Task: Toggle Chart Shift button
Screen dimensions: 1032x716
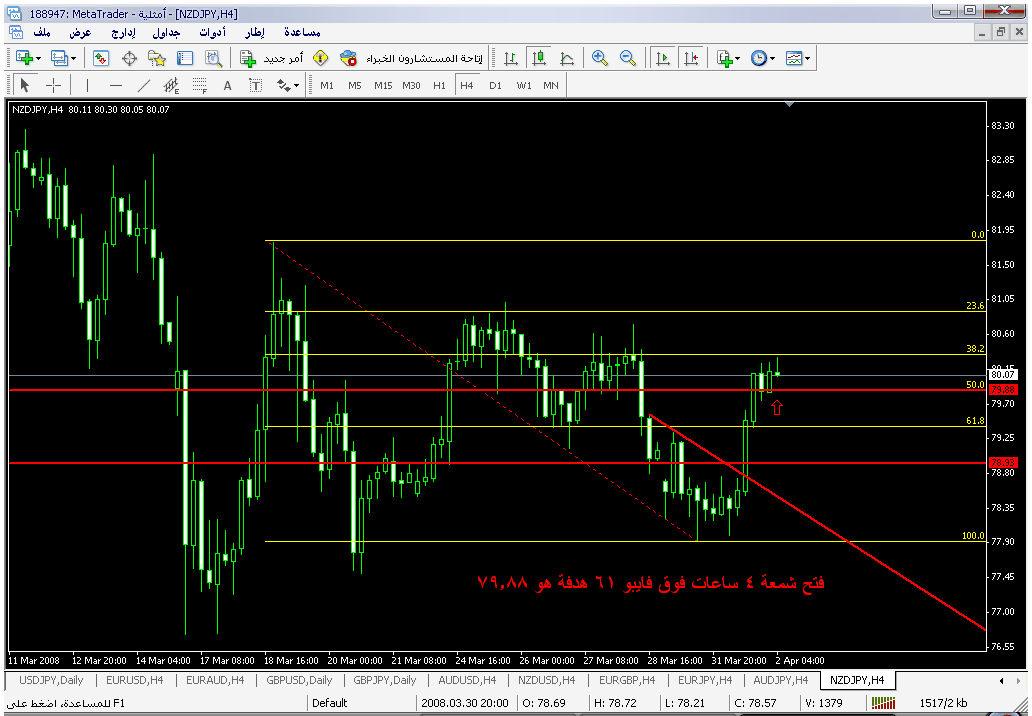Action: click(x=691, y=58)
